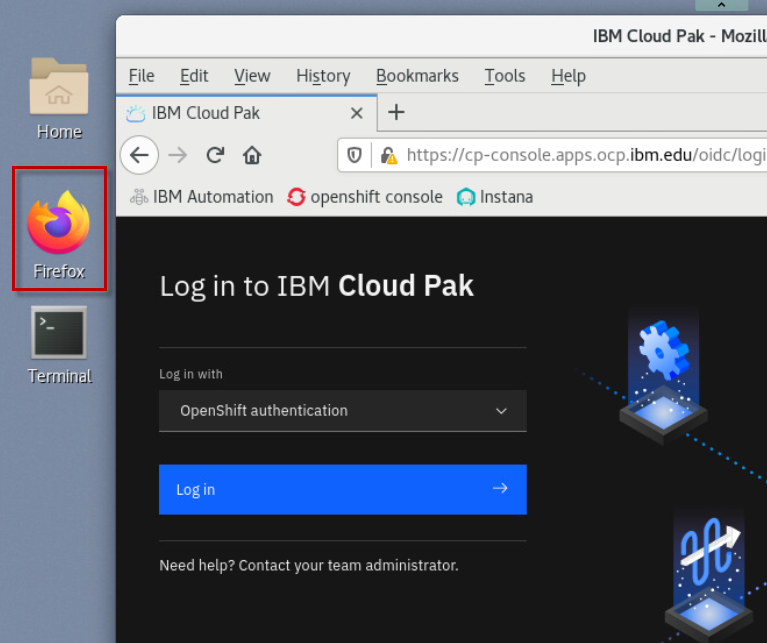Viewport: 767px width, 643px height.
Task: Open the Instana bookmark
Action: [x=495, y=197]
